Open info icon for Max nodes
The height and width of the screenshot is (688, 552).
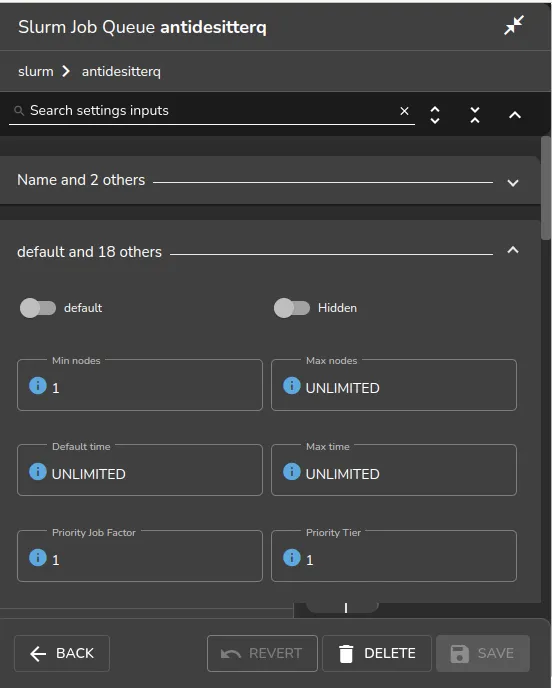tap(292, 386)
